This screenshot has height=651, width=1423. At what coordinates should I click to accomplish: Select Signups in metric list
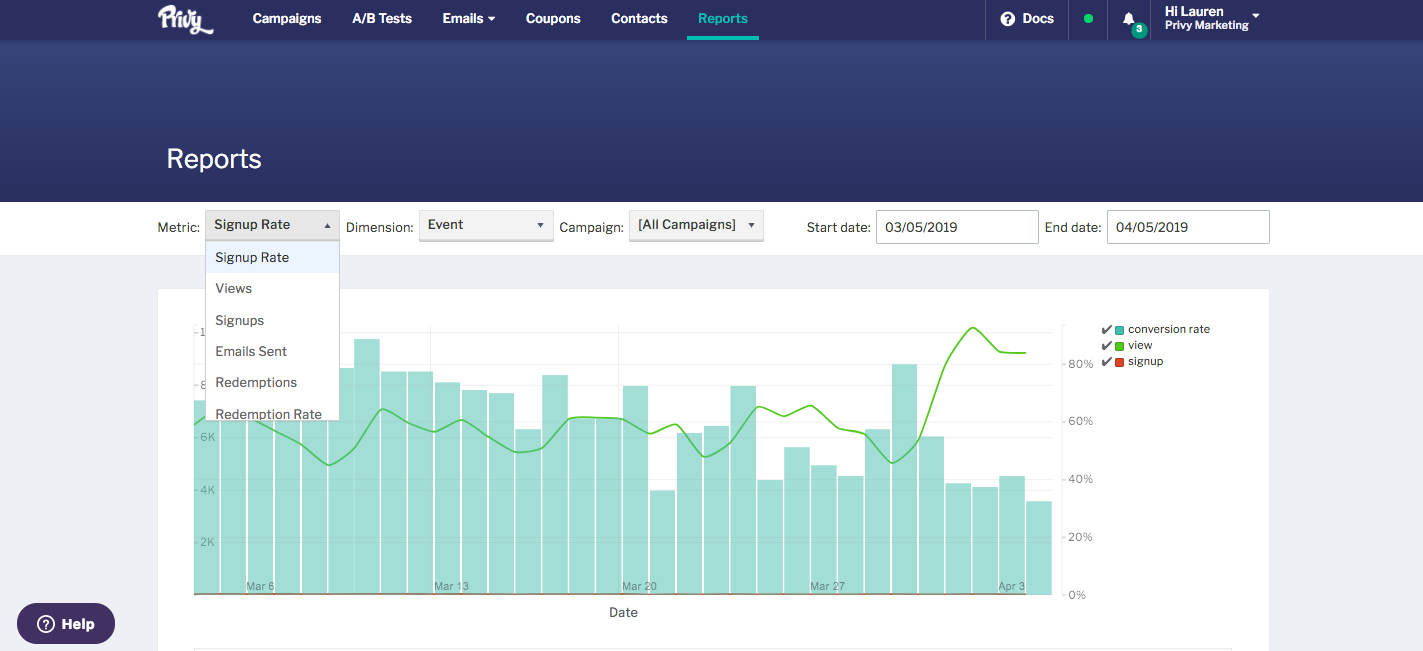tap(272, 320)
